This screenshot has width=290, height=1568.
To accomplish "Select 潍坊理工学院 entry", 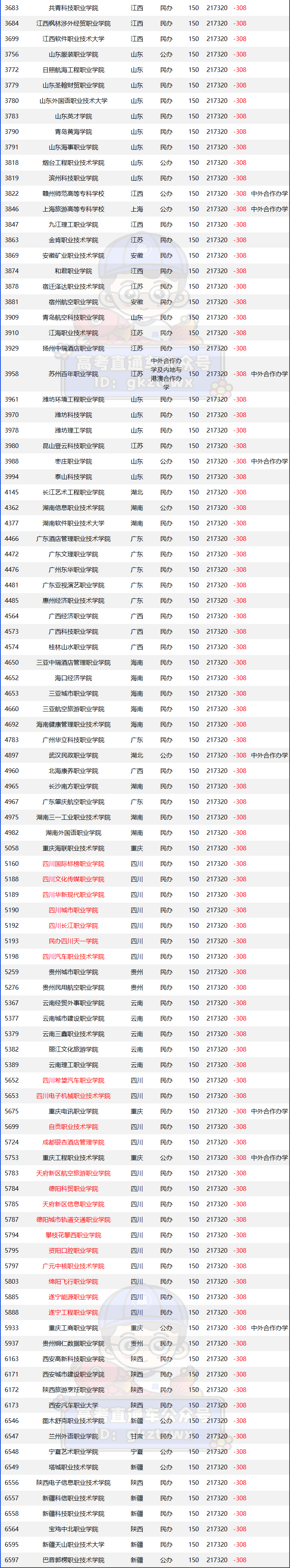I will pyautogui.click(x=73, y=430).
